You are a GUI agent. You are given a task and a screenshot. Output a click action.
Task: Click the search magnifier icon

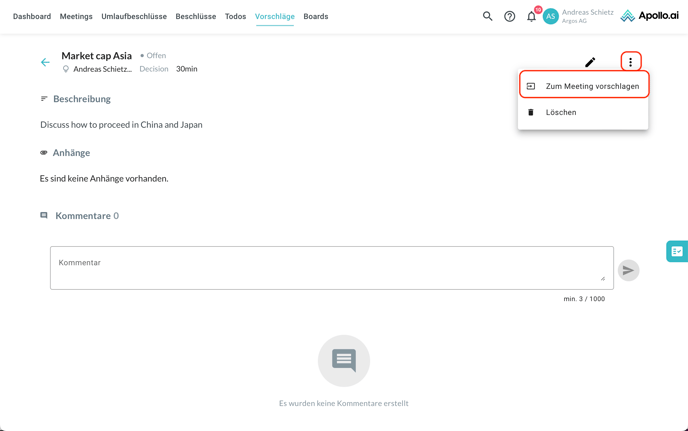tap(488, 16)
